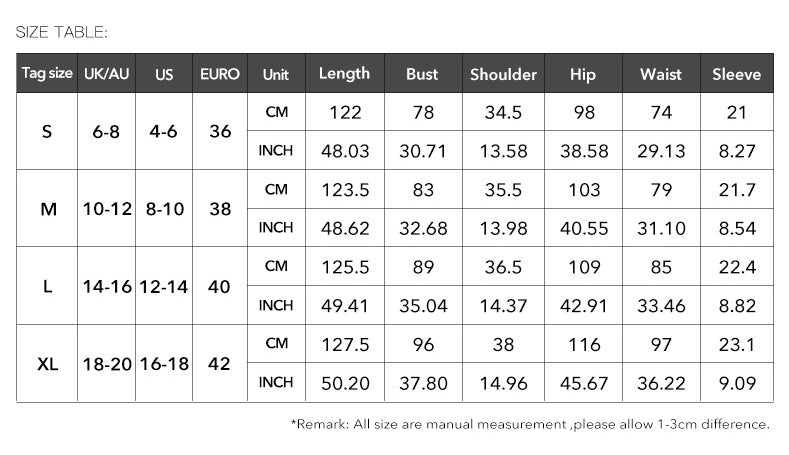Click the EURO column header
789x455 pixels.
220,74
